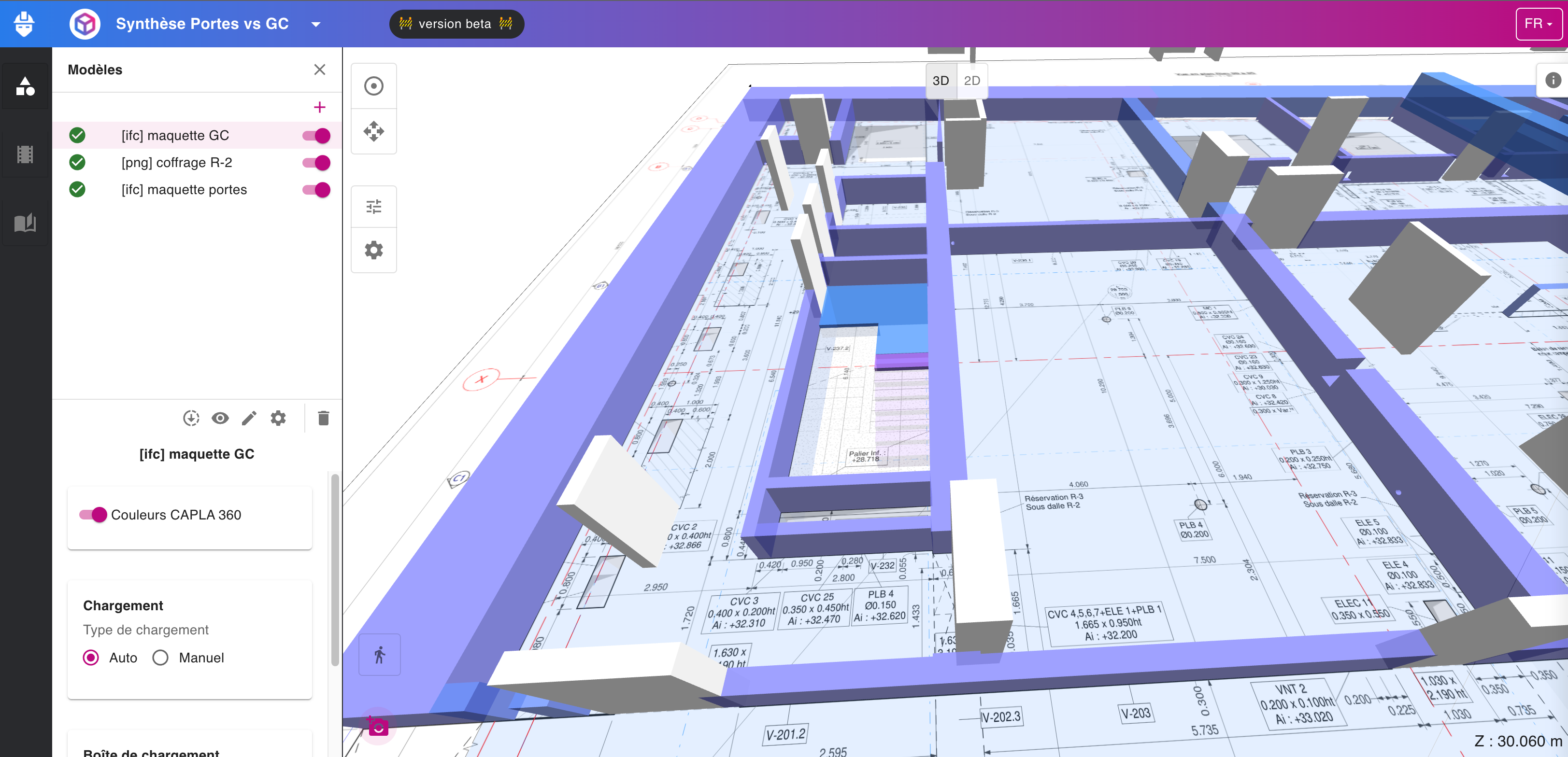Click the pencil edit icon
The image size is (1568, 757).
249,418
